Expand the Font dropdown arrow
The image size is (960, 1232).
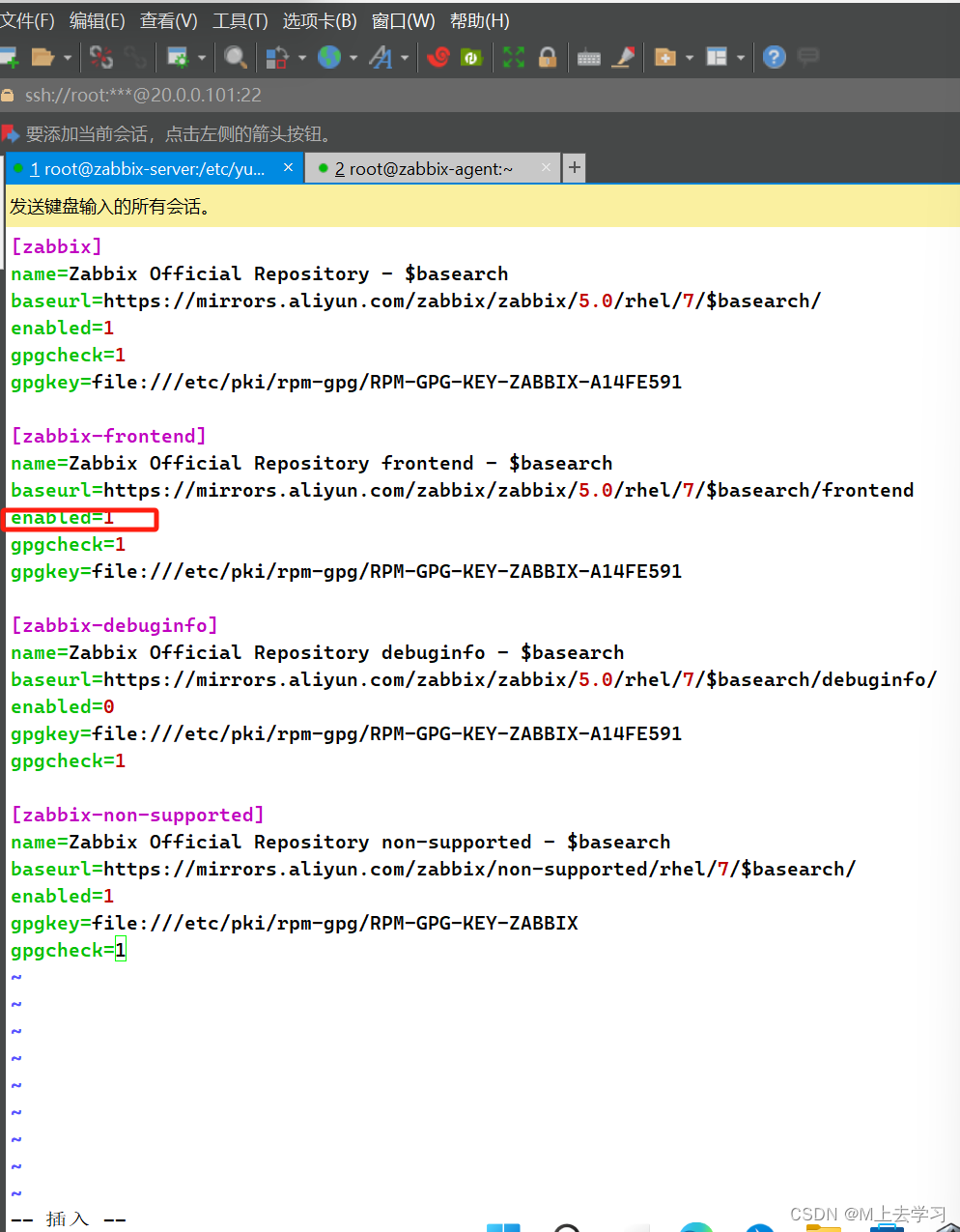point(405,58)
